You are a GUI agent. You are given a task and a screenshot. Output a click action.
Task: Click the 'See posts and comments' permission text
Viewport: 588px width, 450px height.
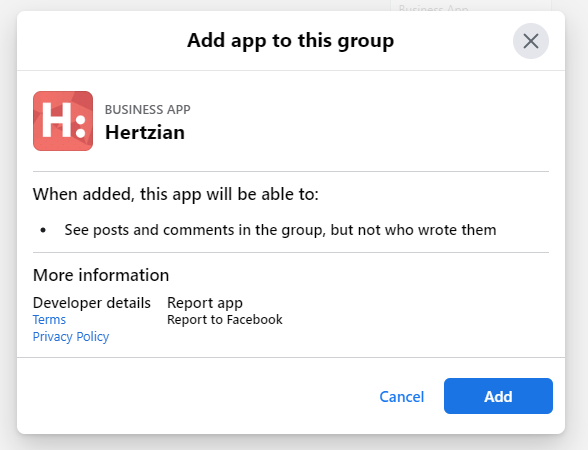coord(280,230)
